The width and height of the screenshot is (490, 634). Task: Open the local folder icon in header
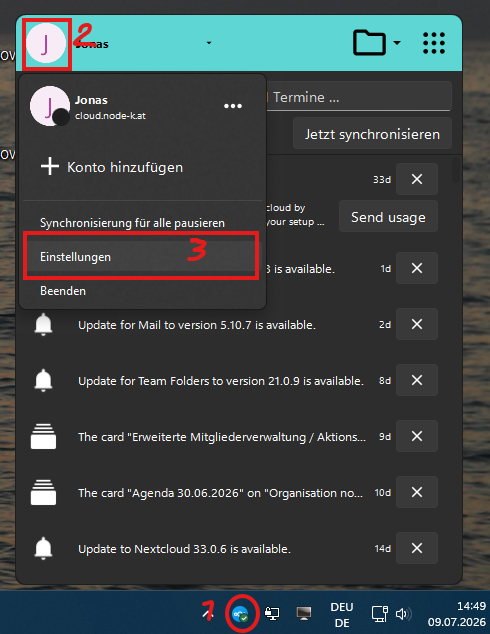coord(369,42)
